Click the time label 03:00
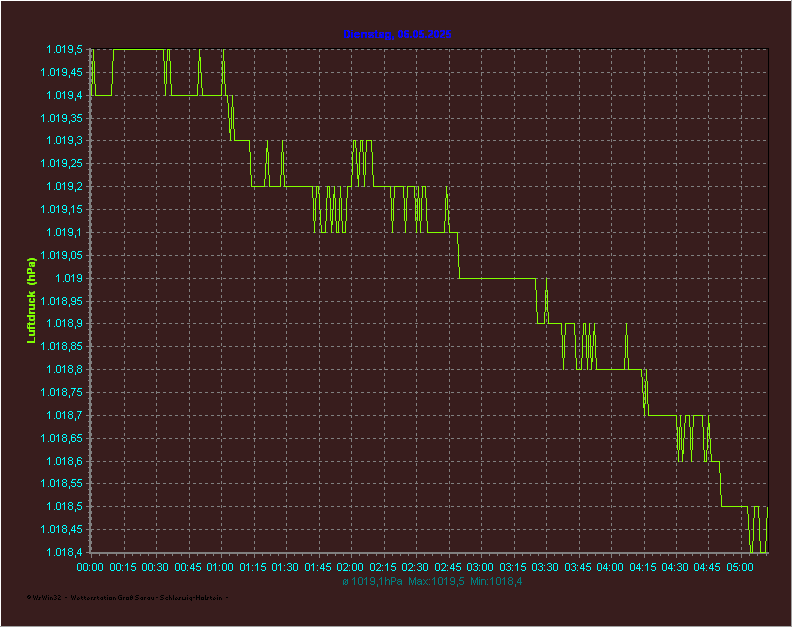 click(480, 567)
